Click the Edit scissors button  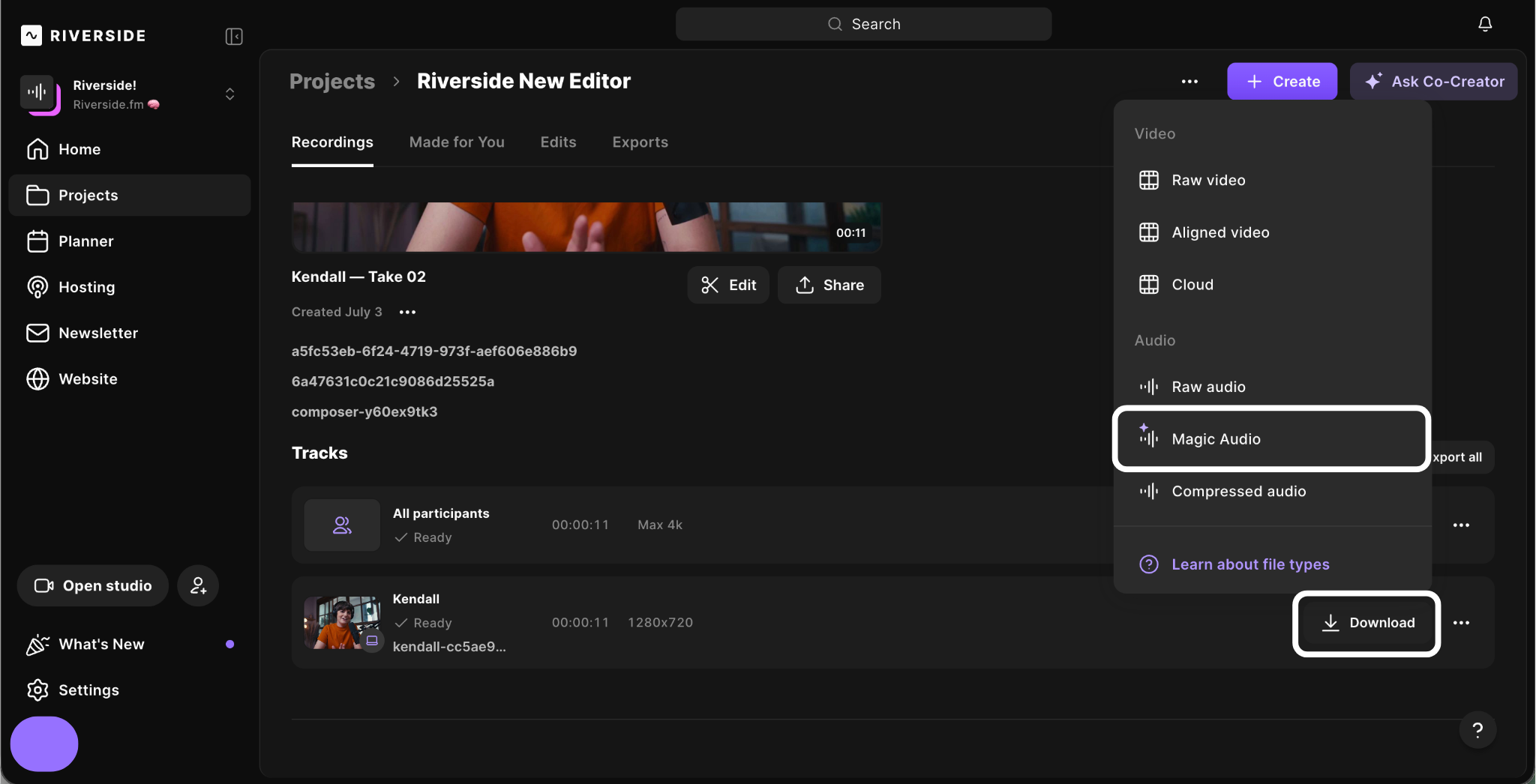tap(728, 285)
